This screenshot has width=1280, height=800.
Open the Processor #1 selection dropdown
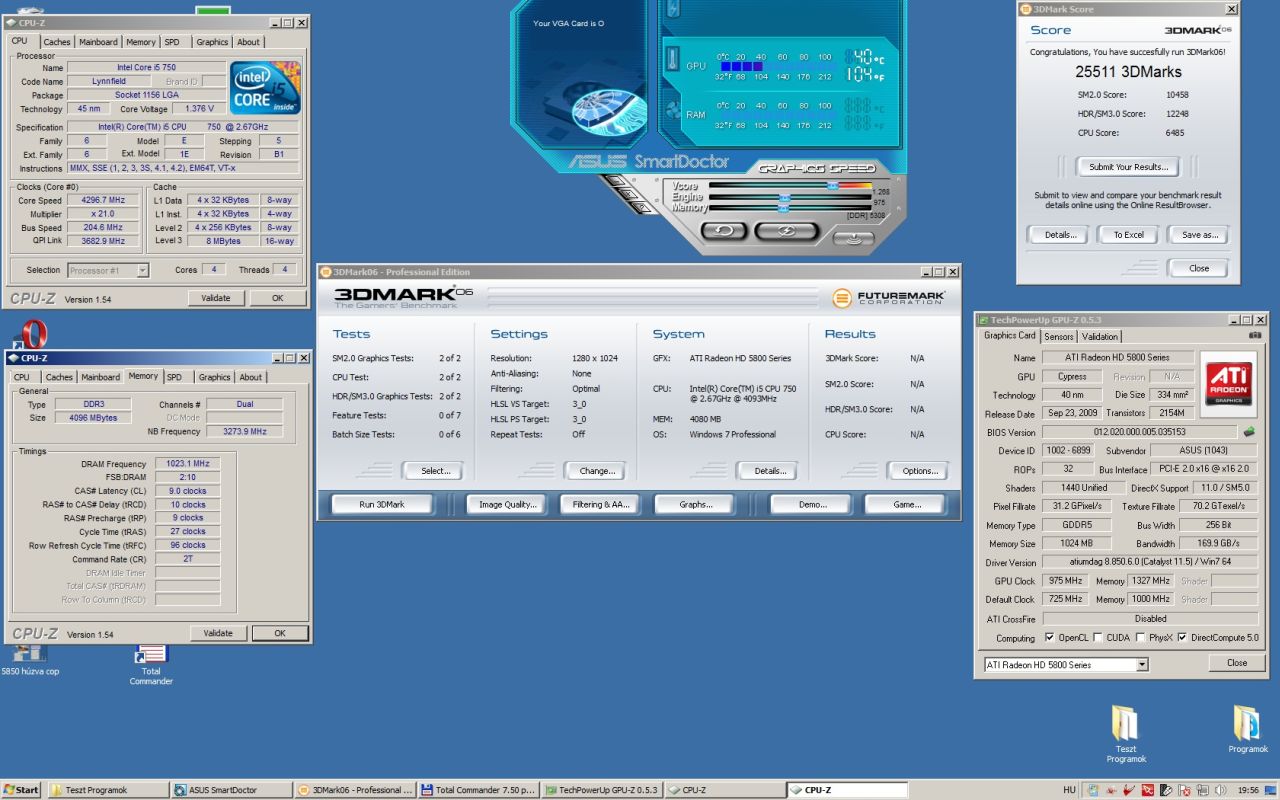pos(142,270)
